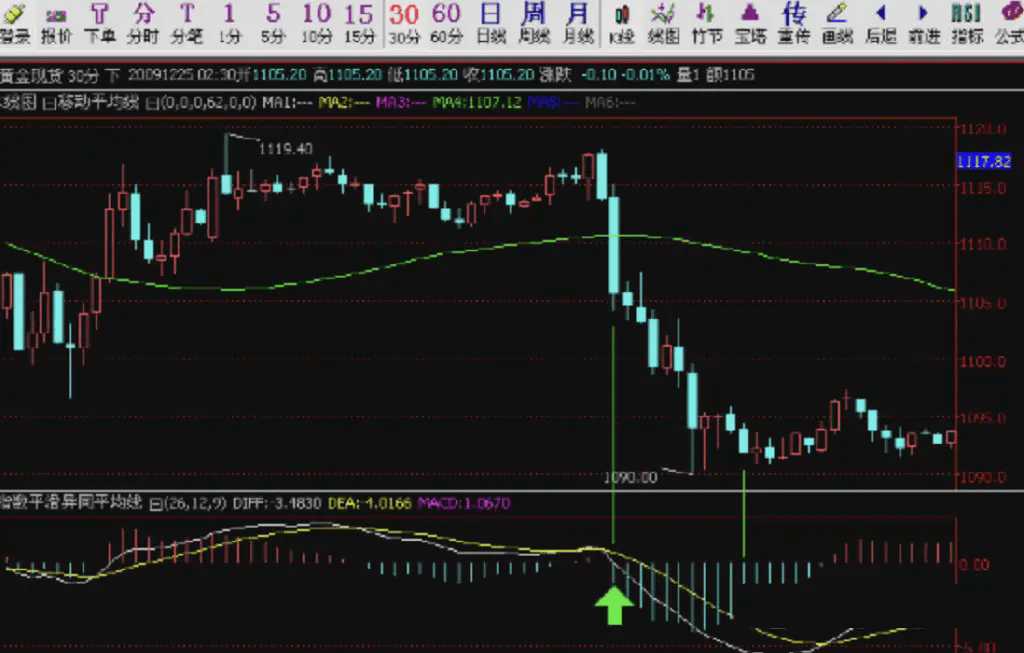This screenshot has width=1024, height=653.
Task: Select the 分时 time-sharing view
Action: click(143, 23)
